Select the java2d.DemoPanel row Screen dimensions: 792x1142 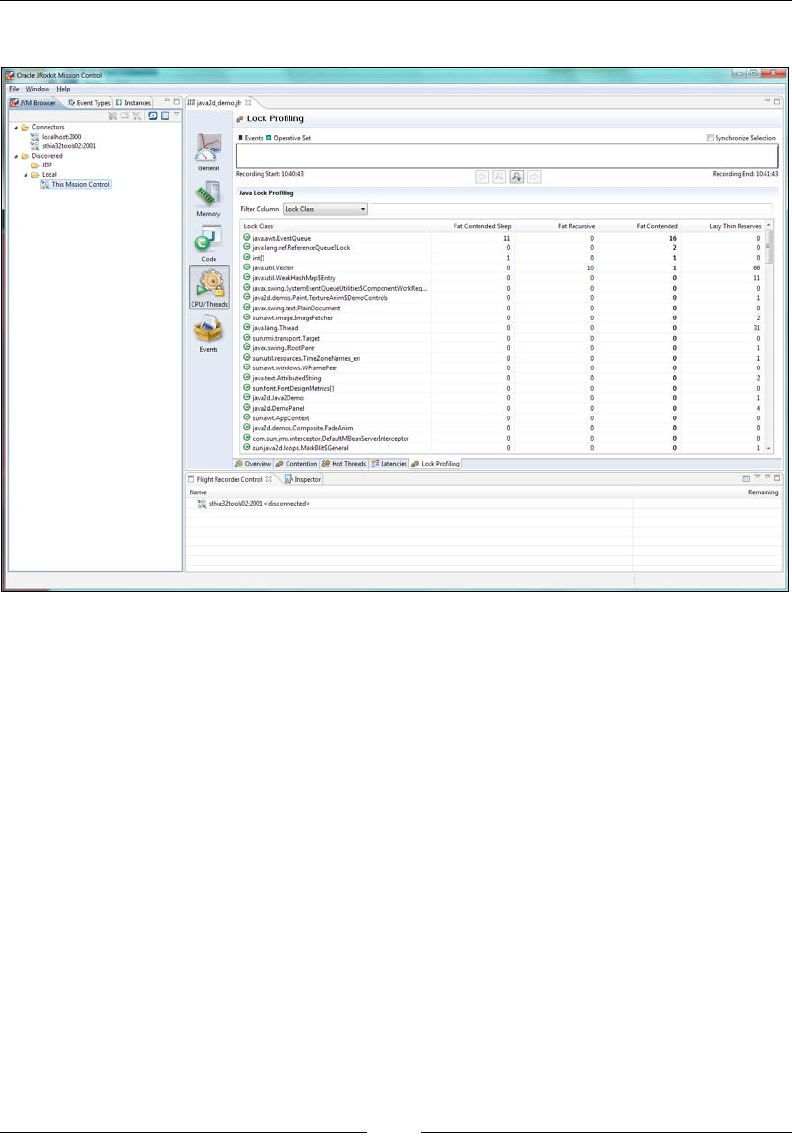502,408
